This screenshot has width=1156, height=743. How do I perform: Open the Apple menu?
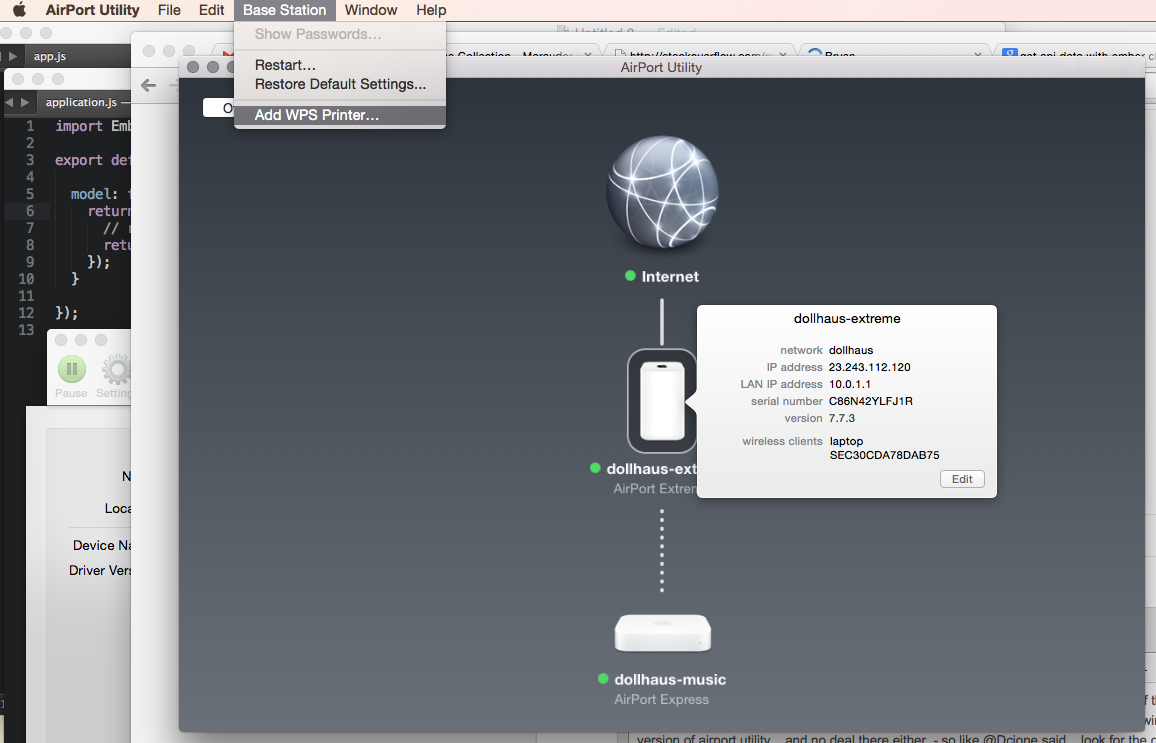tap(20, 10)
